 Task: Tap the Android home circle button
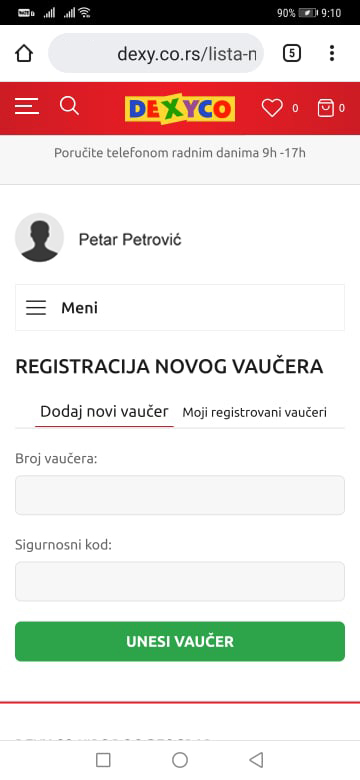[180, 760]
